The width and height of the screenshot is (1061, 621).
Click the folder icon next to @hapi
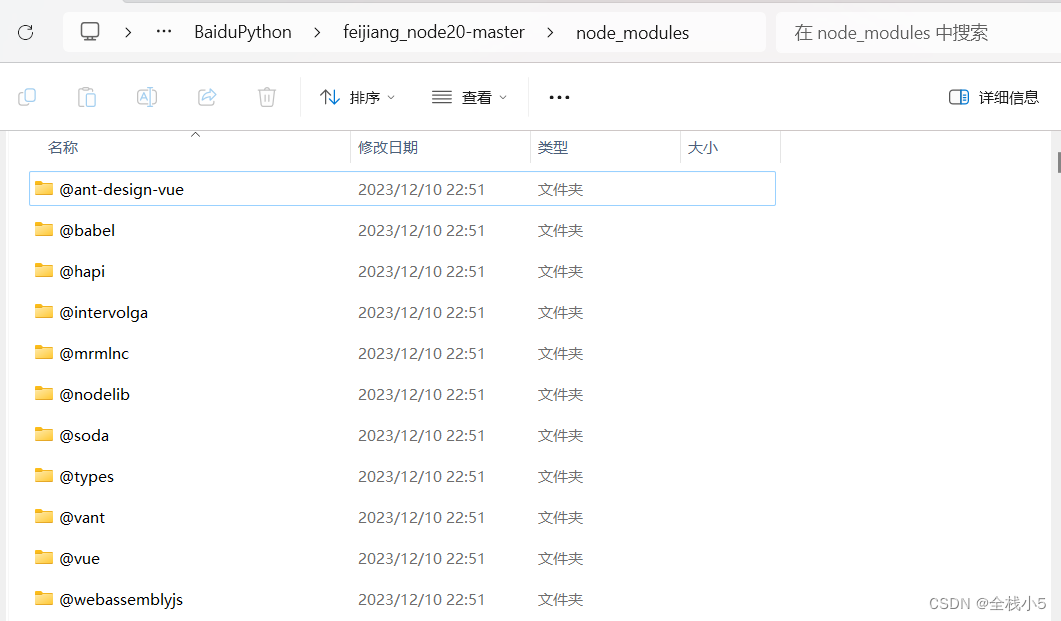(44, 271)
